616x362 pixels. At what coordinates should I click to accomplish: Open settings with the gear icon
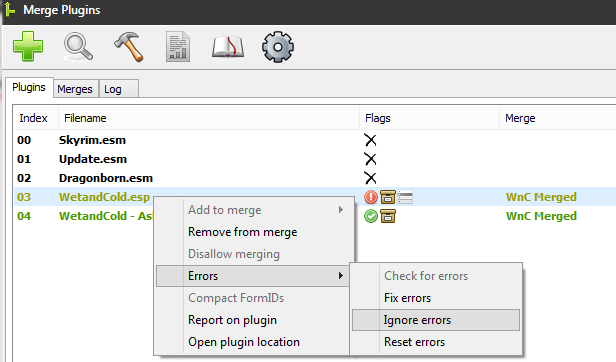click(x=278, y=47)
